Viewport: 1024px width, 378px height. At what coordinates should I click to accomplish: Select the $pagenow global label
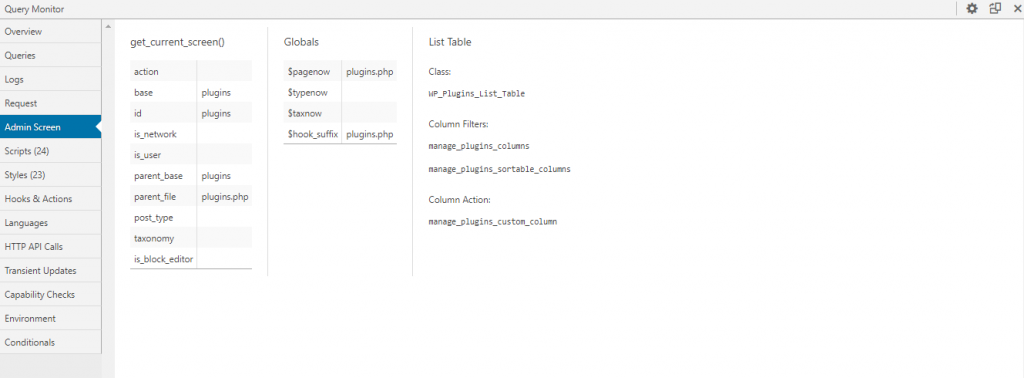click(x=309, y=71)
